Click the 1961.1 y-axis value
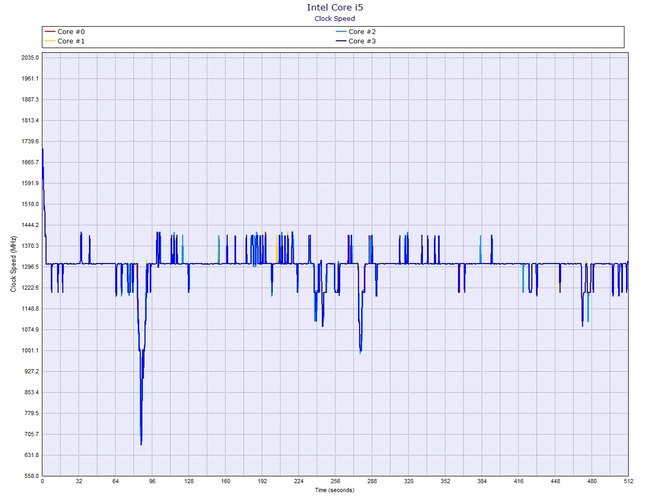This screenshot has width=670, height=502. (30, 79)
